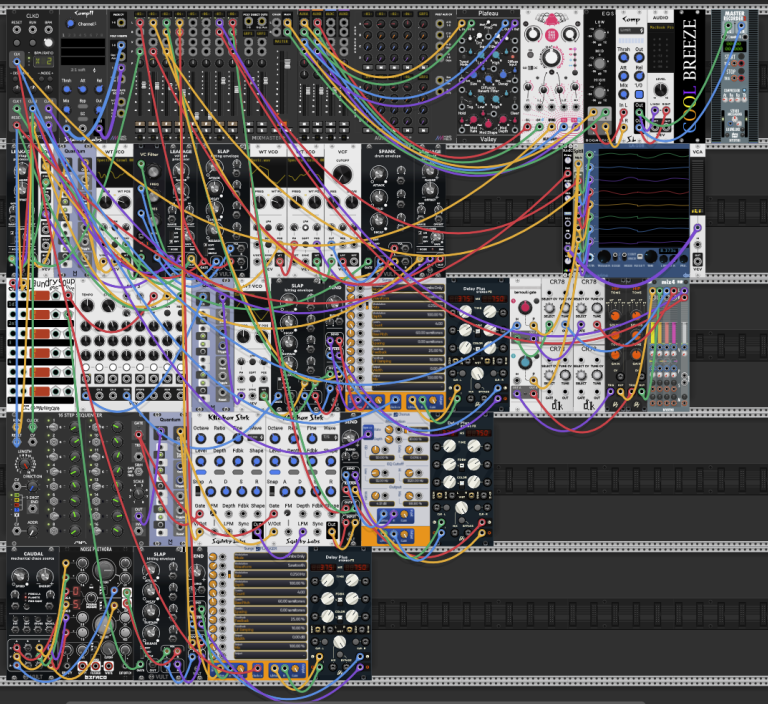Click the EQS HIGH knob

(x=600, y=92)
